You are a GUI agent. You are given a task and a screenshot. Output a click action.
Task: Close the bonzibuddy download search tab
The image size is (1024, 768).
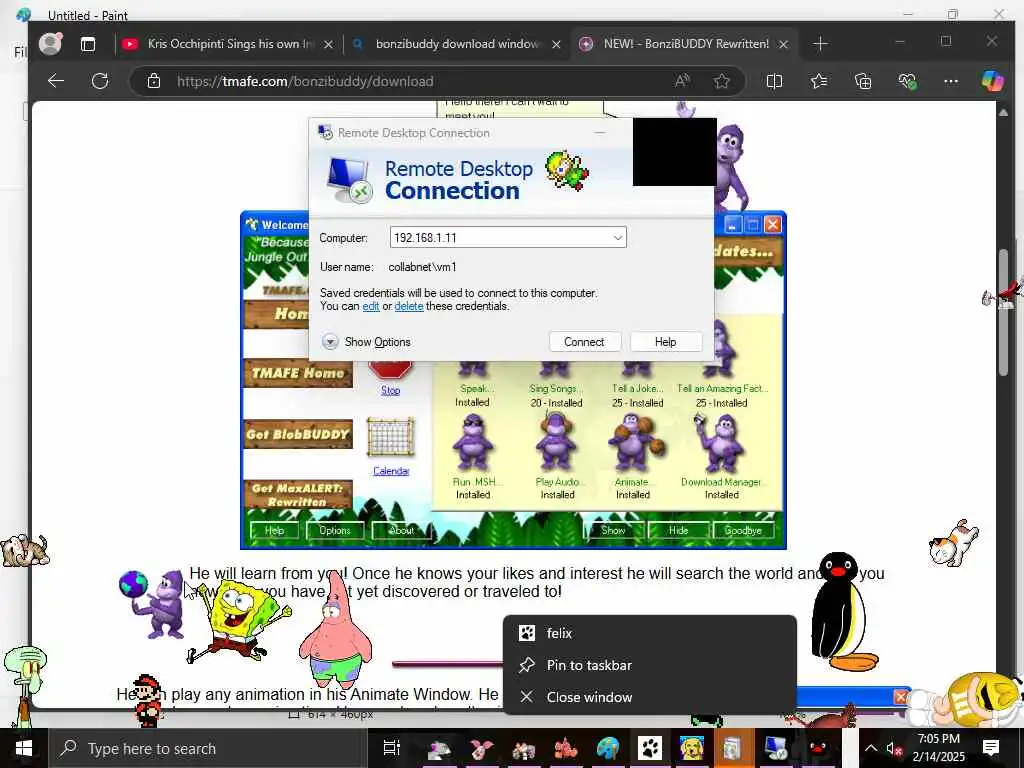tap(556, 44)
